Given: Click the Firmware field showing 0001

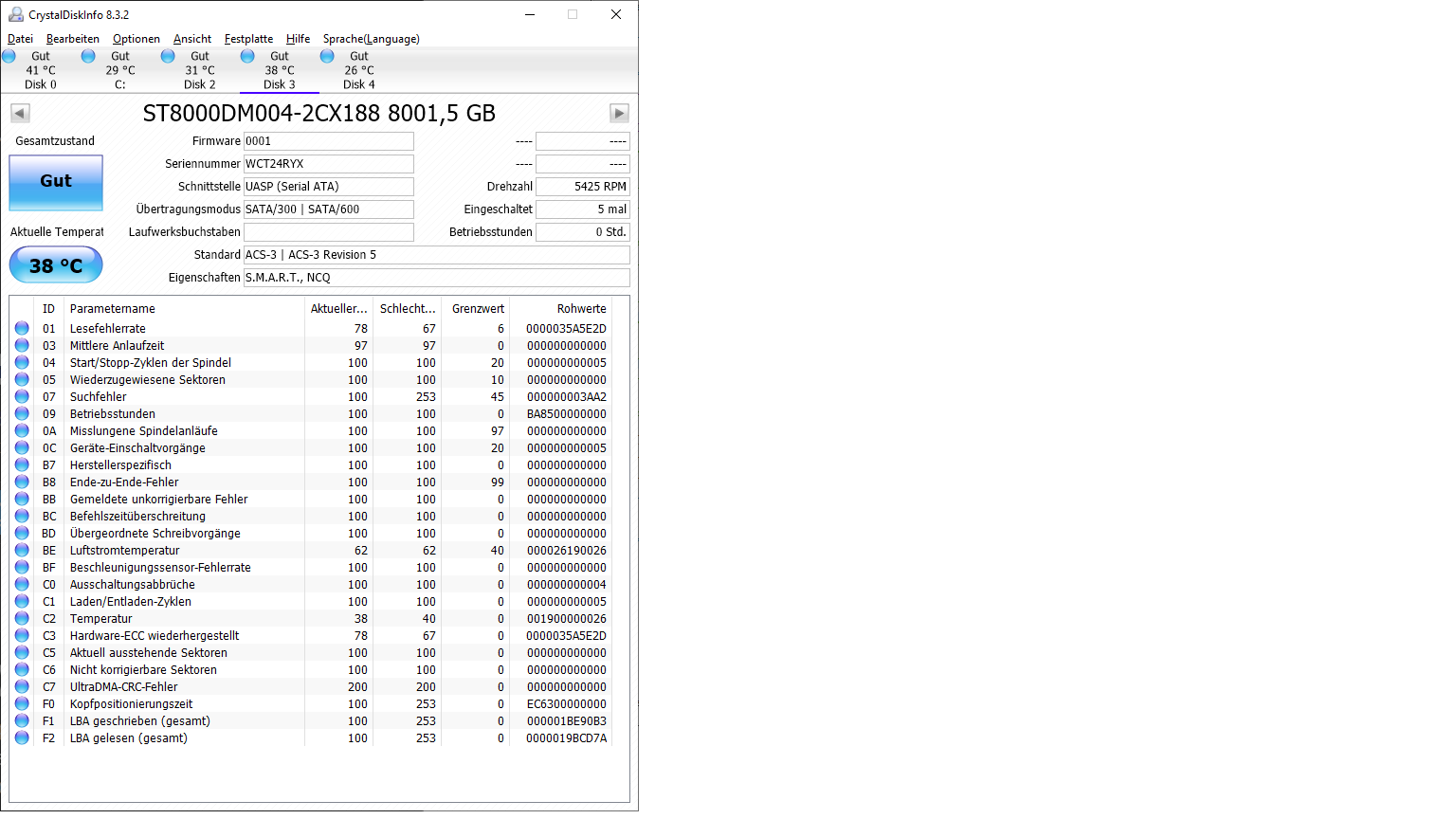Looking at the screenshot, I should pyautogui.click(x=329, y=141).
